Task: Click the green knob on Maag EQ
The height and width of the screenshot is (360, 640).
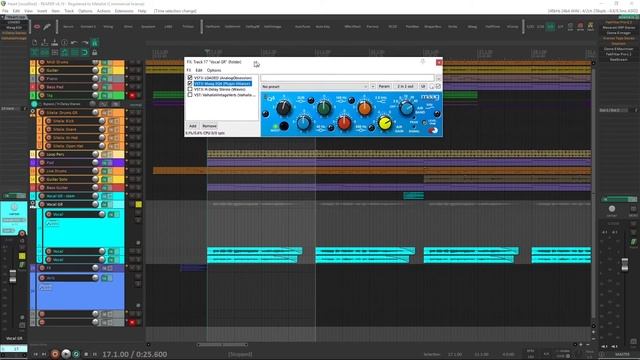Action: (x=324, y=108)
